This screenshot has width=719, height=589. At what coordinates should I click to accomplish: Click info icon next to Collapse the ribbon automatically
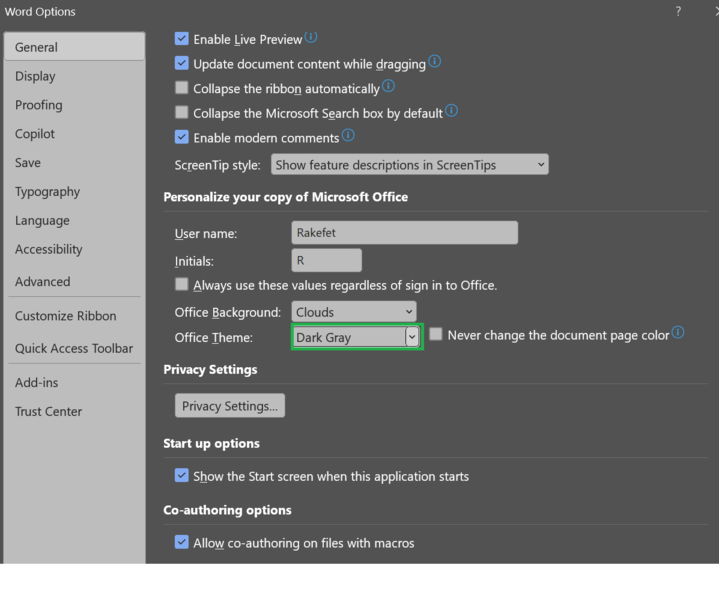click(388, 87)
